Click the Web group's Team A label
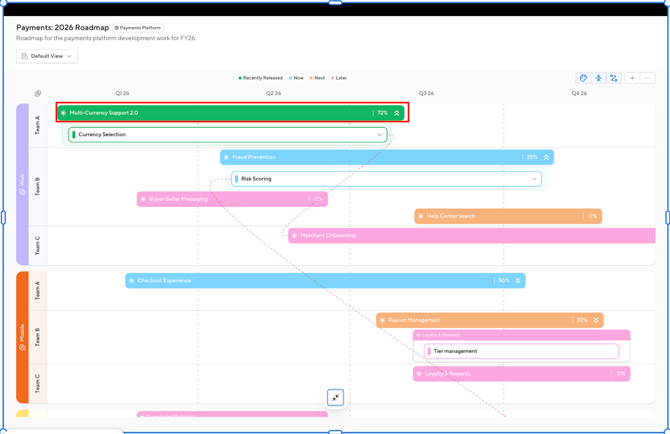The height and width of the screenshot is (434, 670). tap(38, 126)
